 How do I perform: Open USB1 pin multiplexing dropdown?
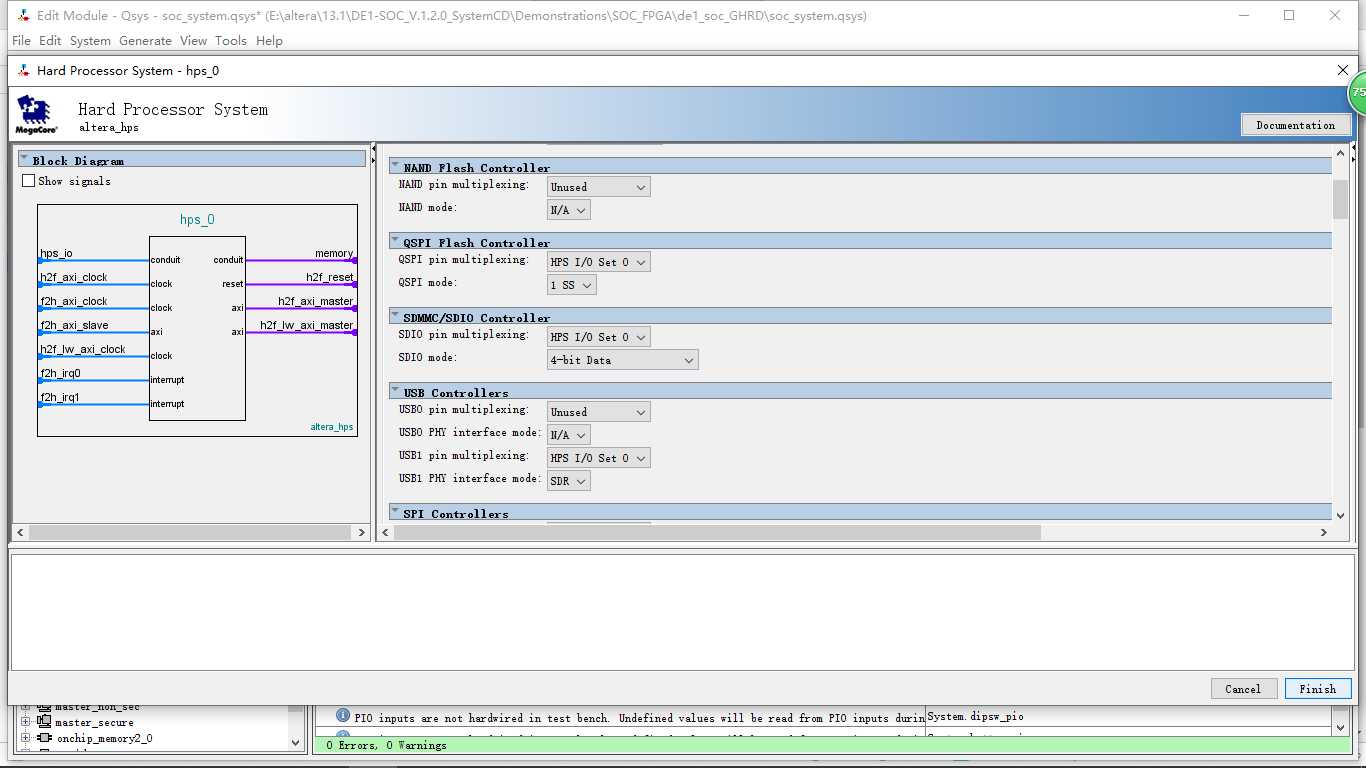pos(598,458)
